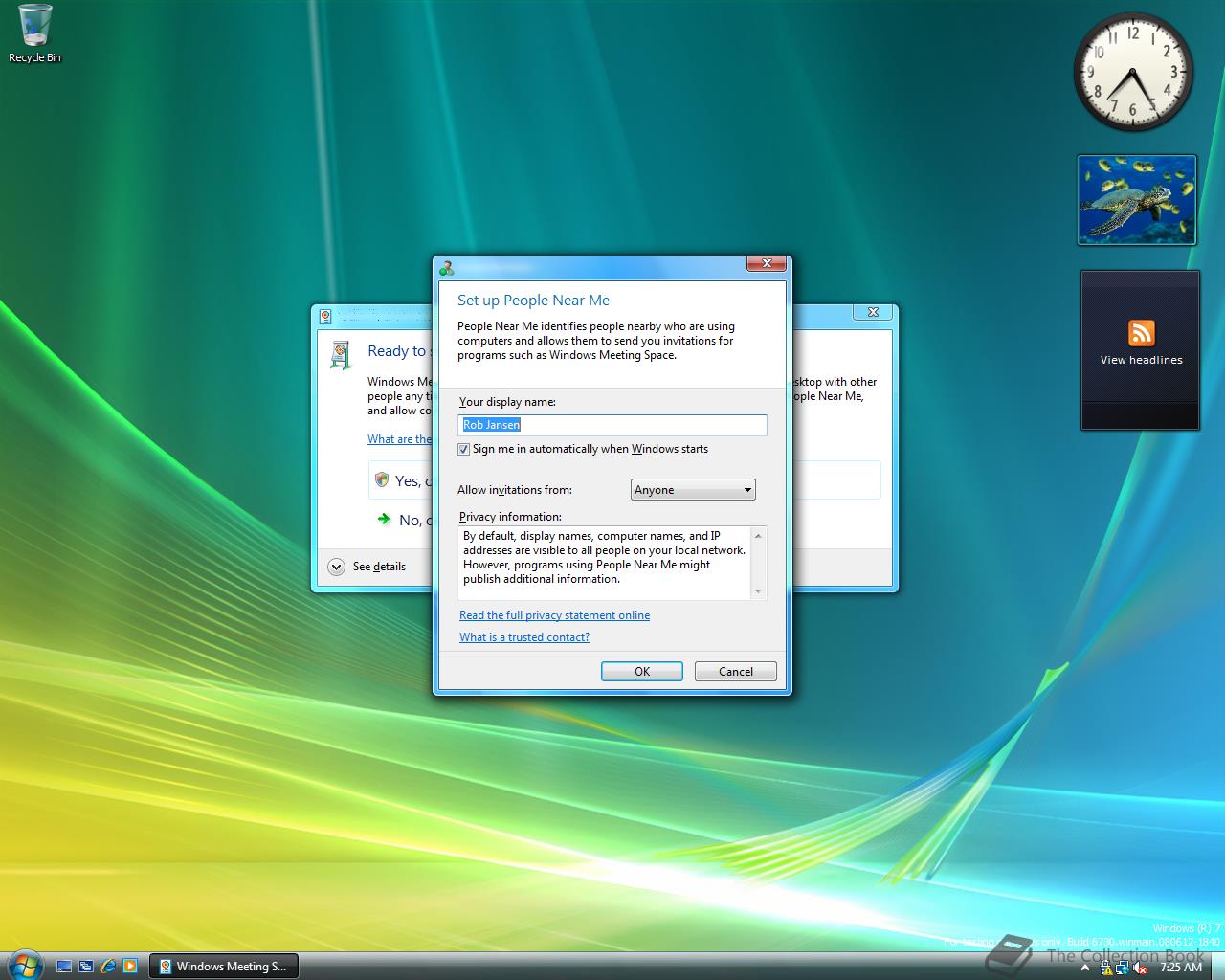Click the device warning tray icon
1225x980 pixels.
(1105, 968)
